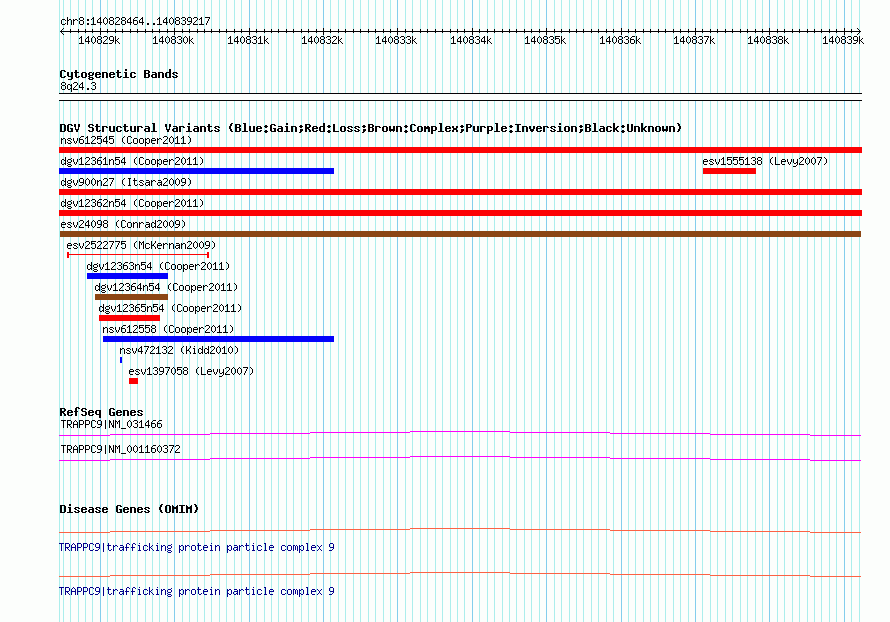Viewport: 890px width, 622px height.
Task: Open the esv1555138 (Levy2007) label
Action: click(765, 161)
